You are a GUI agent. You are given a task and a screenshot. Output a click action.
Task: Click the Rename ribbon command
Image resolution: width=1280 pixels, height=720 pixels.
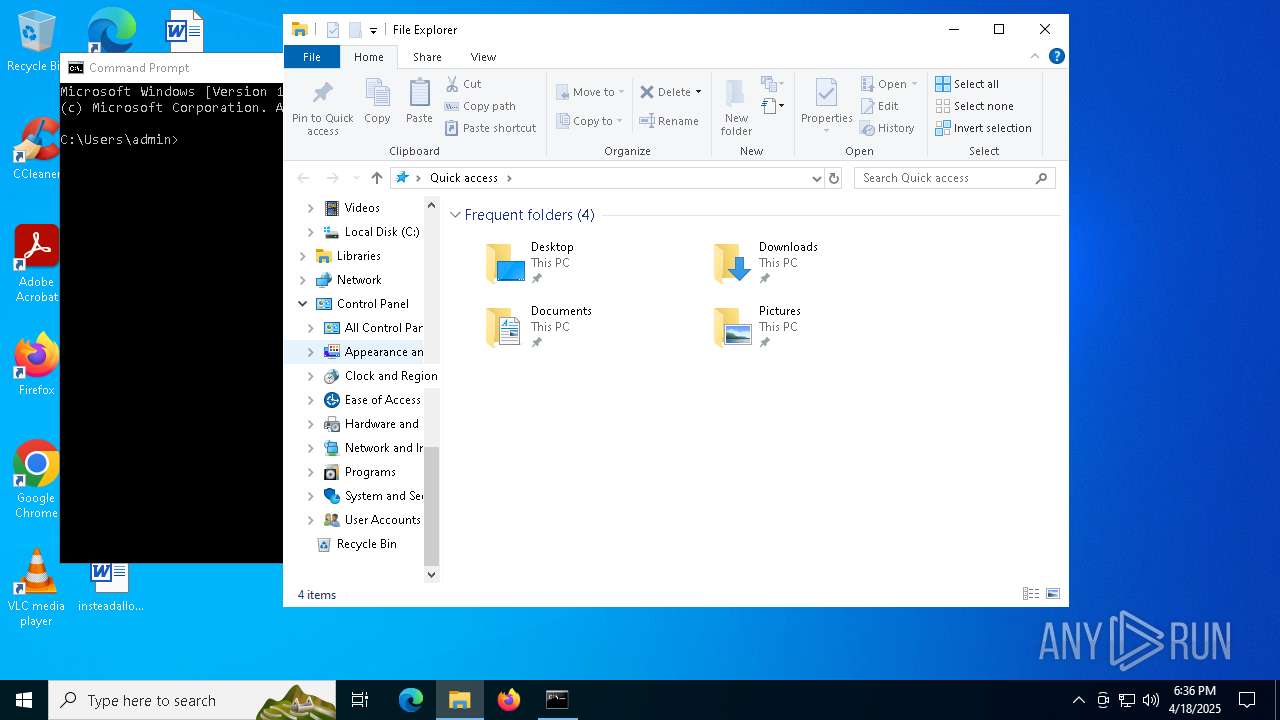[669, 121]
